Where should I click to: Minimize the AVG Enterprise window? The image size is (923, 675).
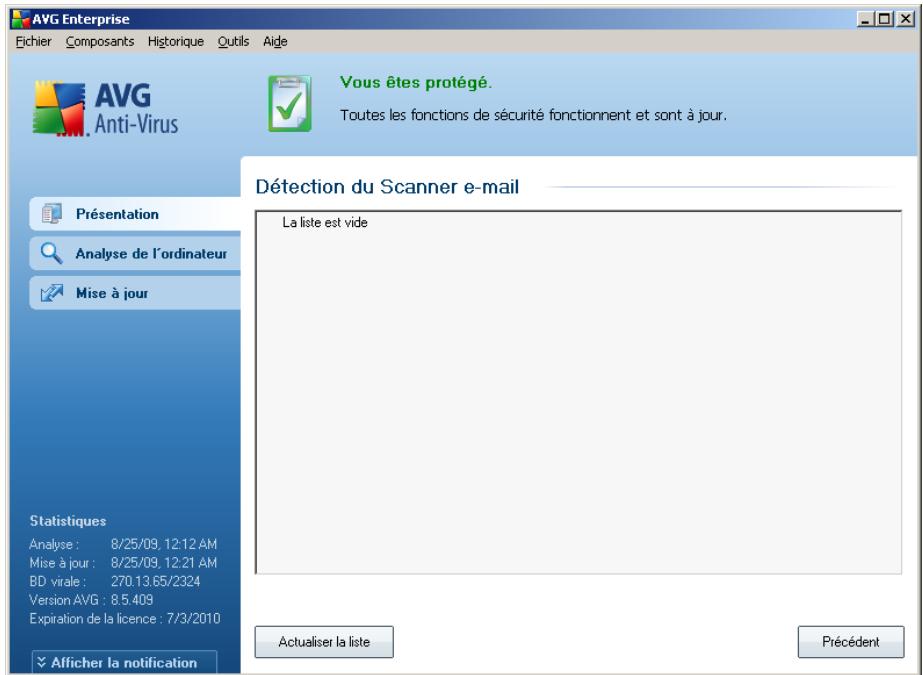[865, 19]
